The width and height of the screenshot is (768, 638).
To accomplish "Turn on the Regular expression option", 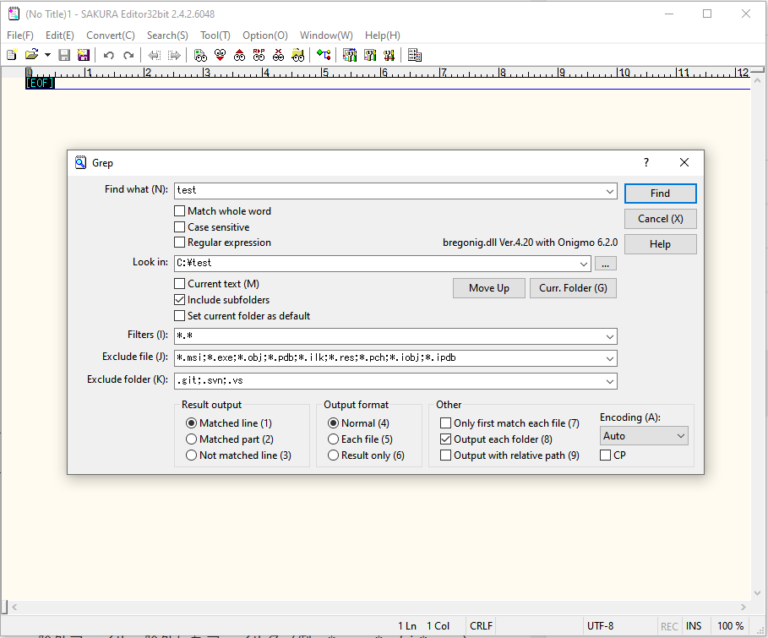I will coord(180,243).
